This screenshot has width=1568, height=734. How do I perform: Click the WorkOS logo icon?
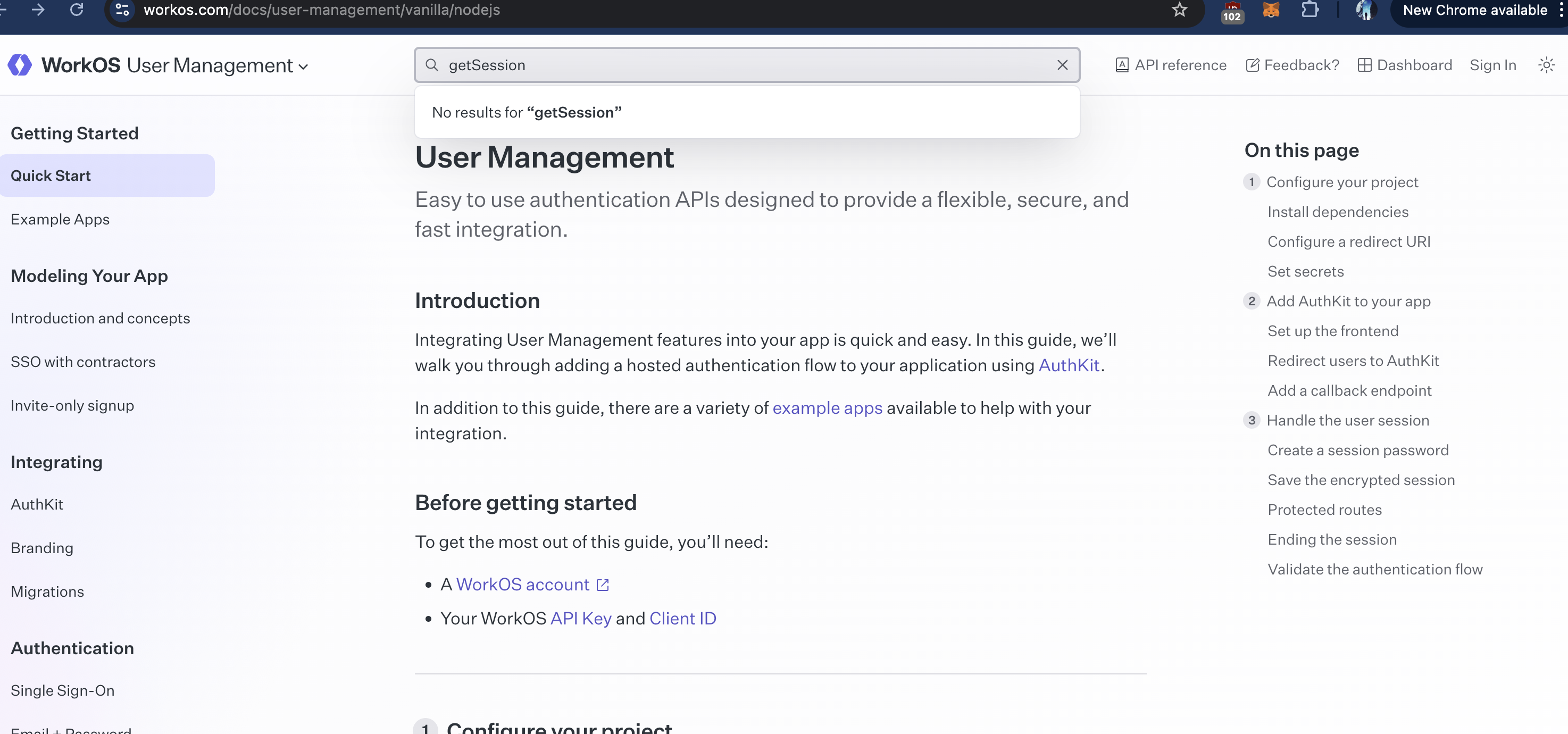pyautogui.click(x=20, y=65)
